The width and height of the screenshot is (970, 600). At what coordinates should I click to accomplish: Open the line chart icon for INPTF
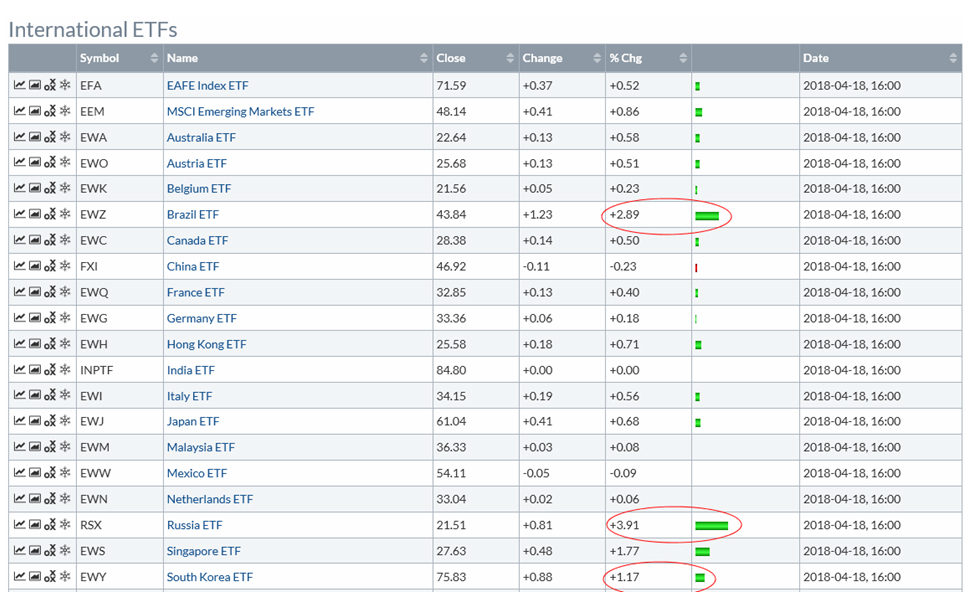pyautogui.click(x=19, y=370)
